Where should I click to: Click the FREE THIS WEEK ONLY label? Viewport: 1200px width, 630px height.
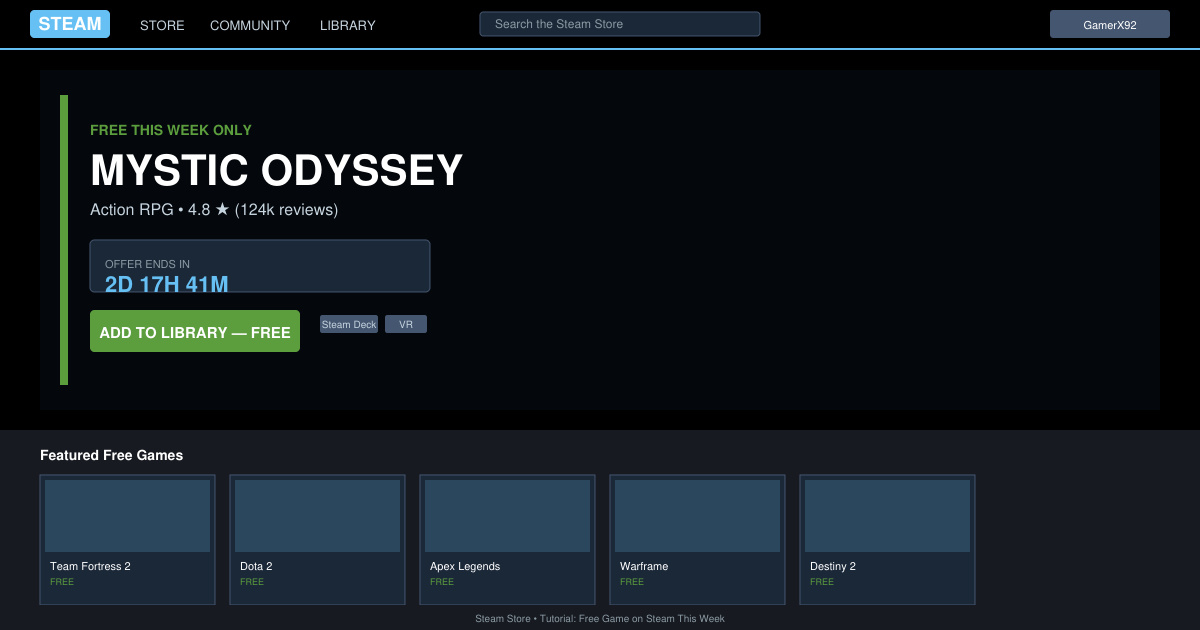pos(171,130)
